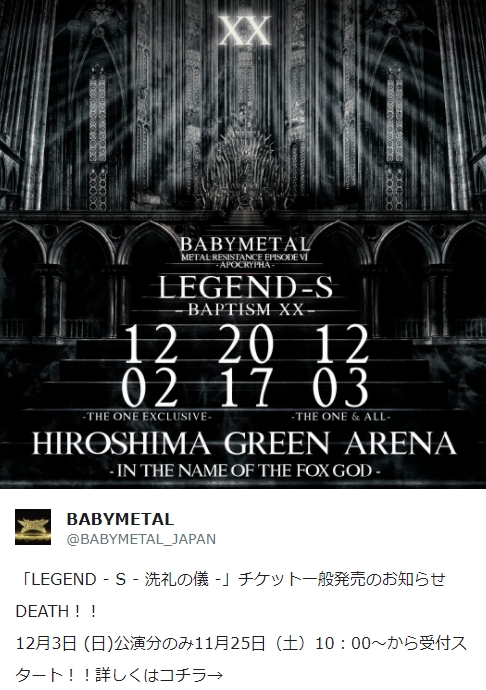The width and height of the screenshot is (486, 690).
Task: Click the BABYMETAL logo text on poster
Action: [x=245, y=244]
